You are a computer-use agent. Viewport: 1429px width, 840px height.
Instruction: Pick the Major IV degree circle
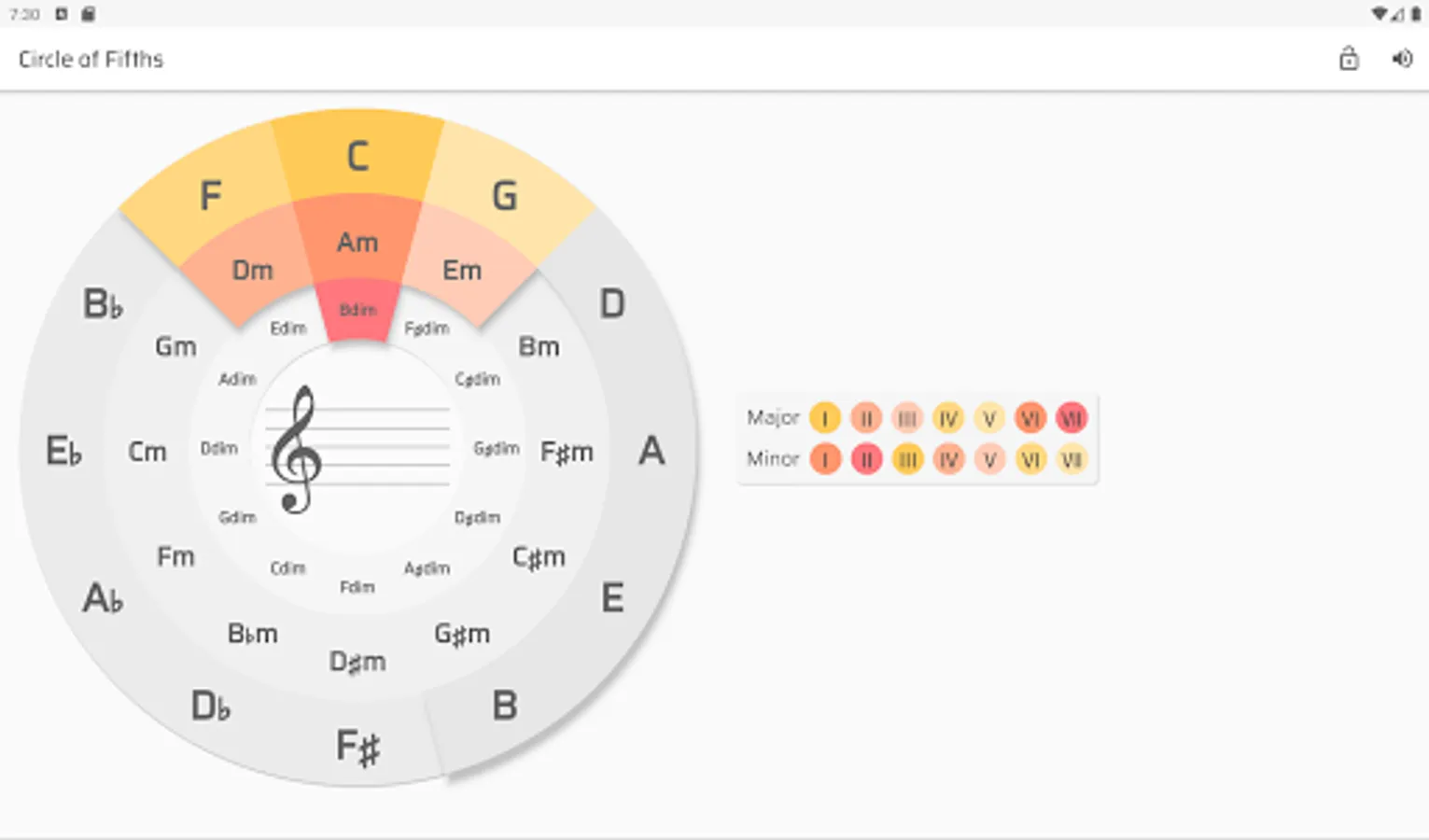948,418
